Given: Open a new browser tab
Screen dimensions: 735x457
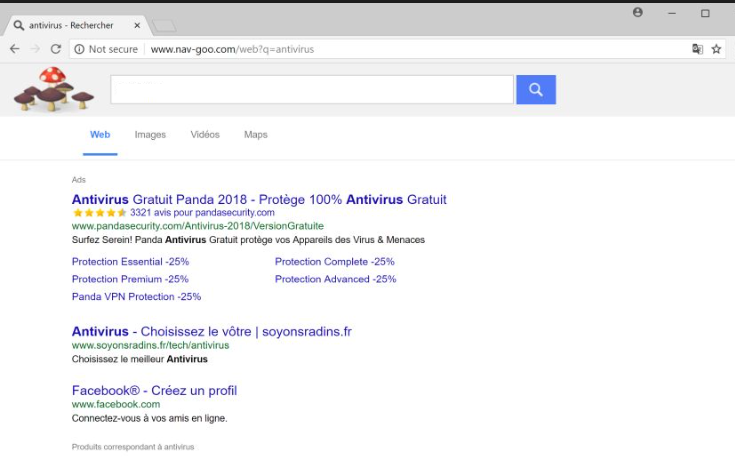Looking at the screenshot, I should tap(165, 25).
